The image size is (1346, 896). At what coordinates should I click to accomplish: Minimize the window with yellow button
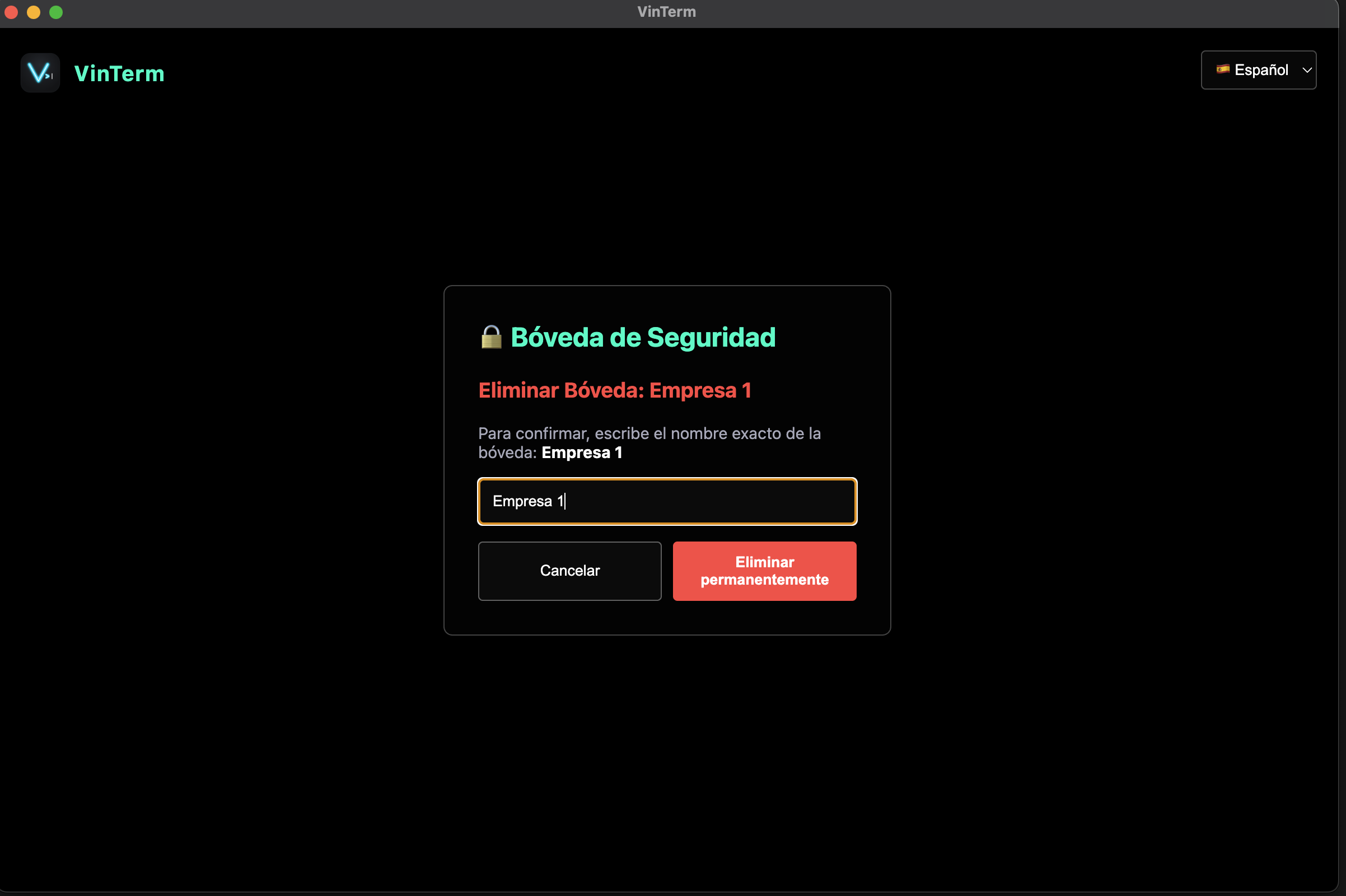coord(34,12)
